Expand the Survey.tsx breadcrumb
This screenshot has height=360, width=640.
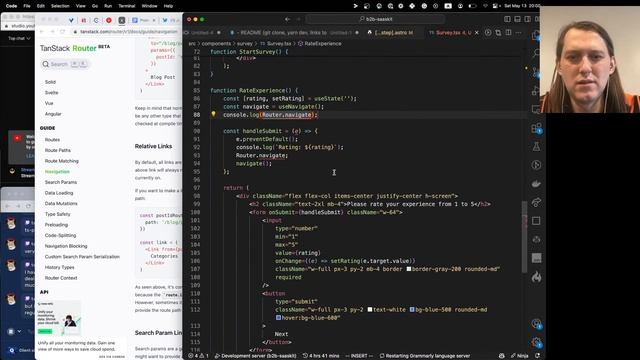276,43
